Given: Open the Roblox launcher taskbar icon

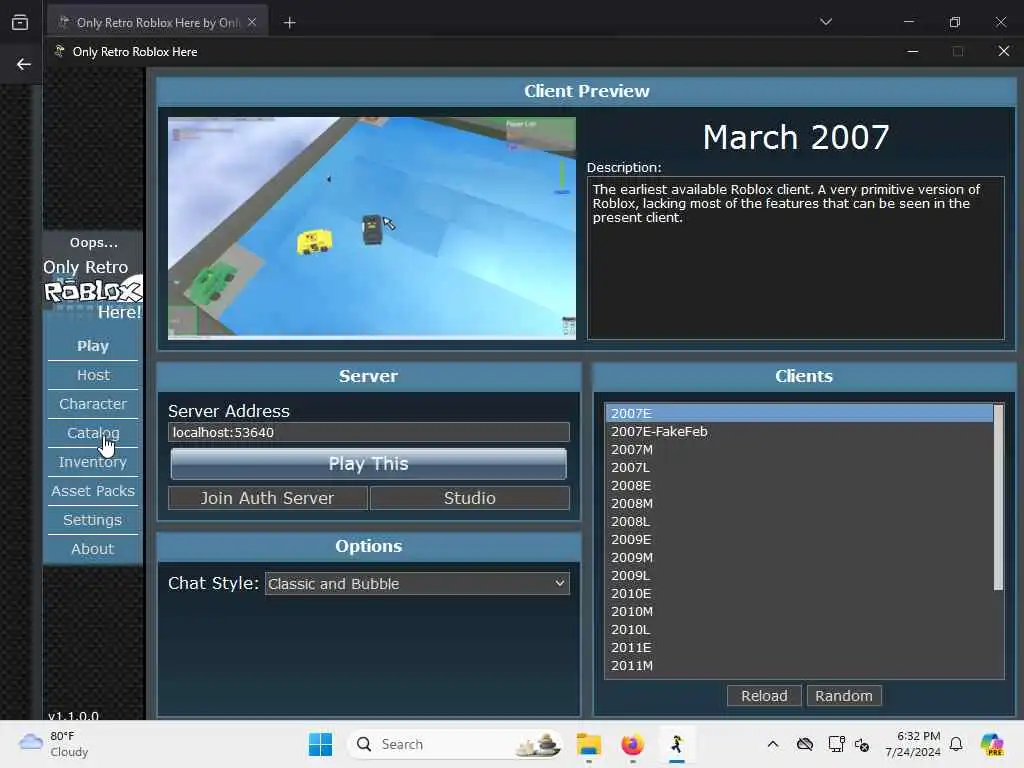Looking at the screenshot, I should click(677, 744).
